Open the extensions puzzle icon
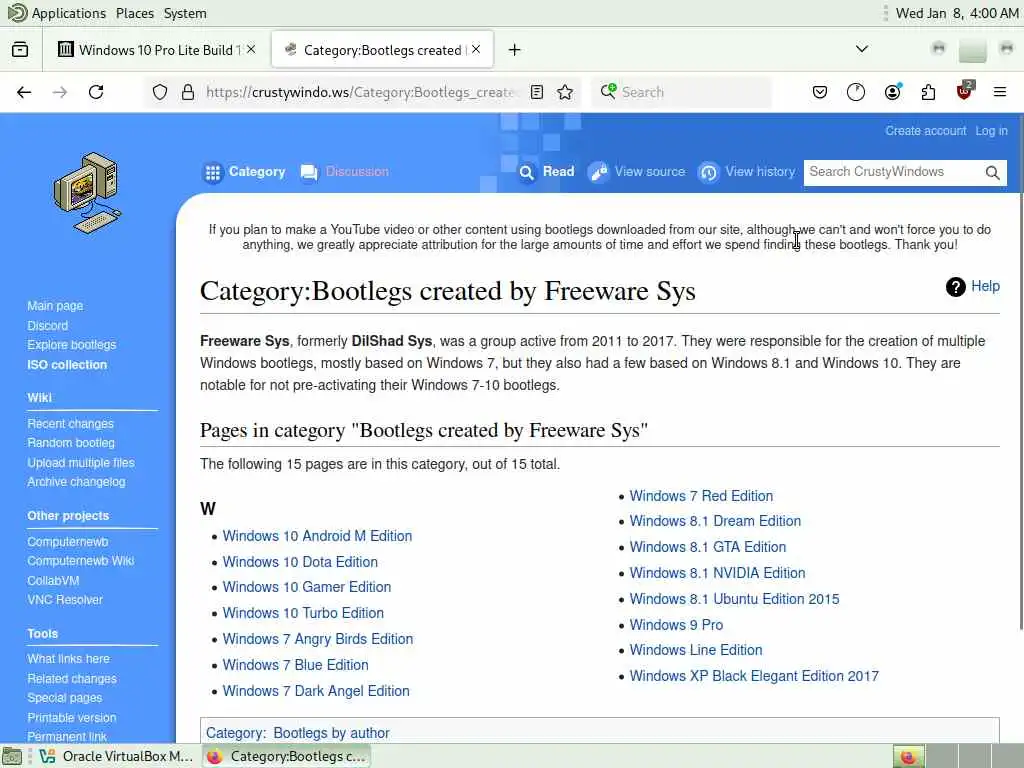 (x=928, y=92)
